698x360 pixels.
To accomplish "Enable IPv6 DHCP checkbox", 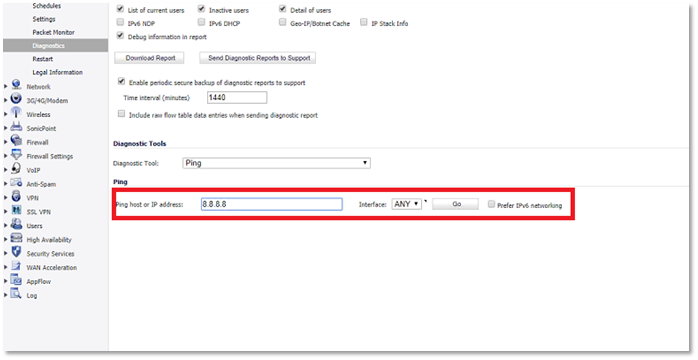I will tap(202, 22).
